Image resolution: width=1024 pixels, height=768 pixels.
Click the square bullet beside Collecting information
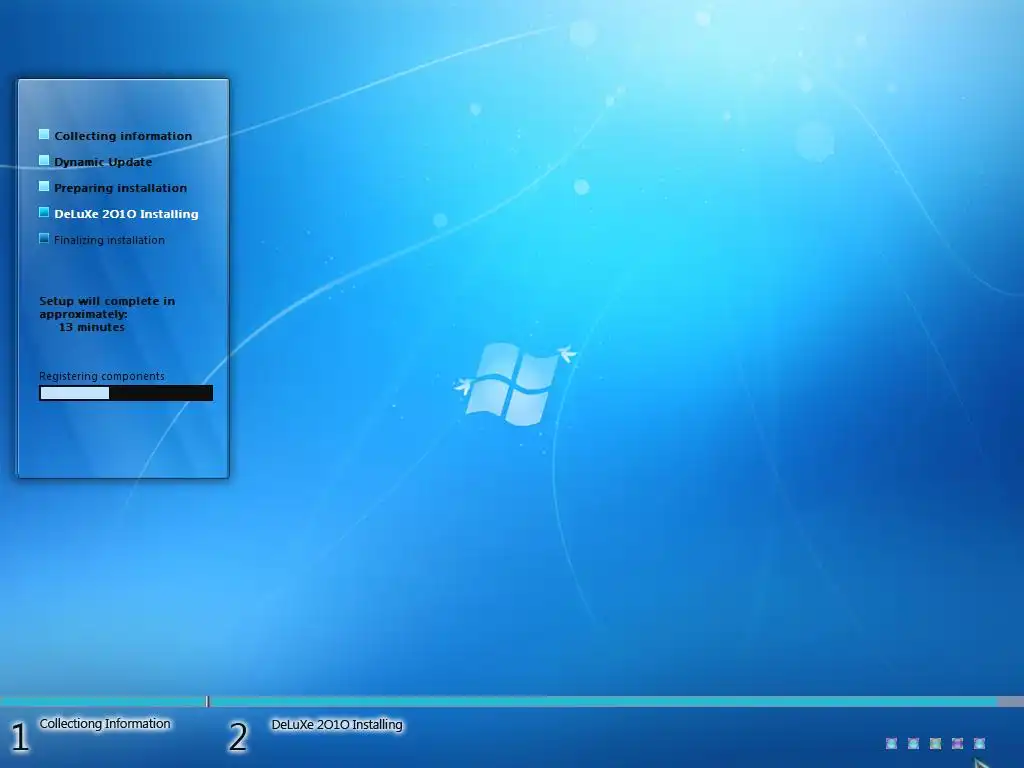pos(44,135)
